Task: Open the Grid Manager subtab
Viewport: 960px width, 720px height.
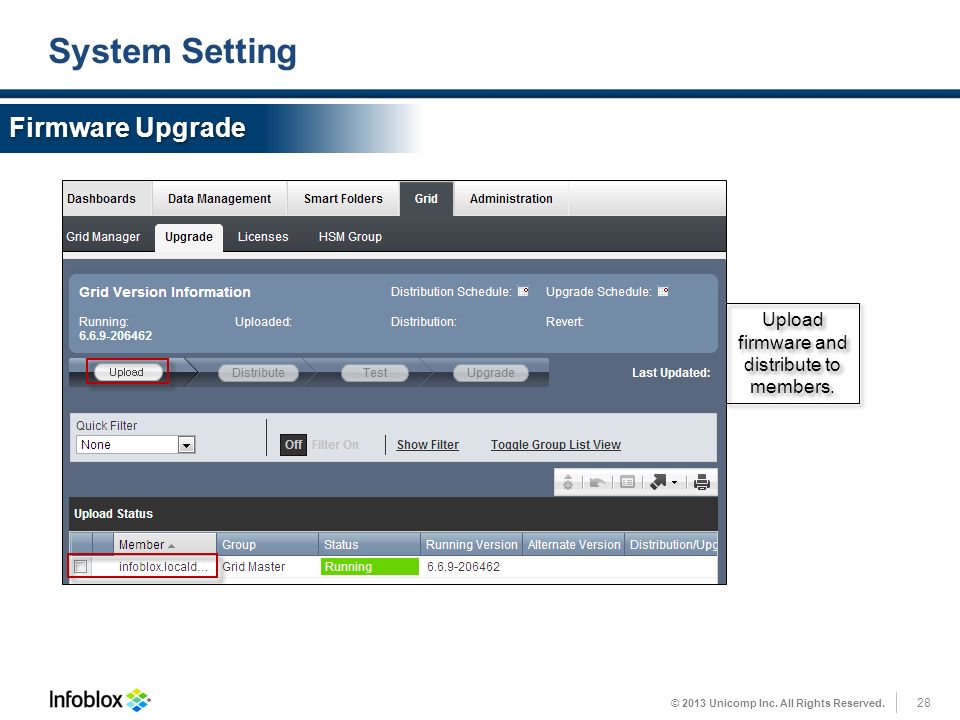Action: pos(103,237)
